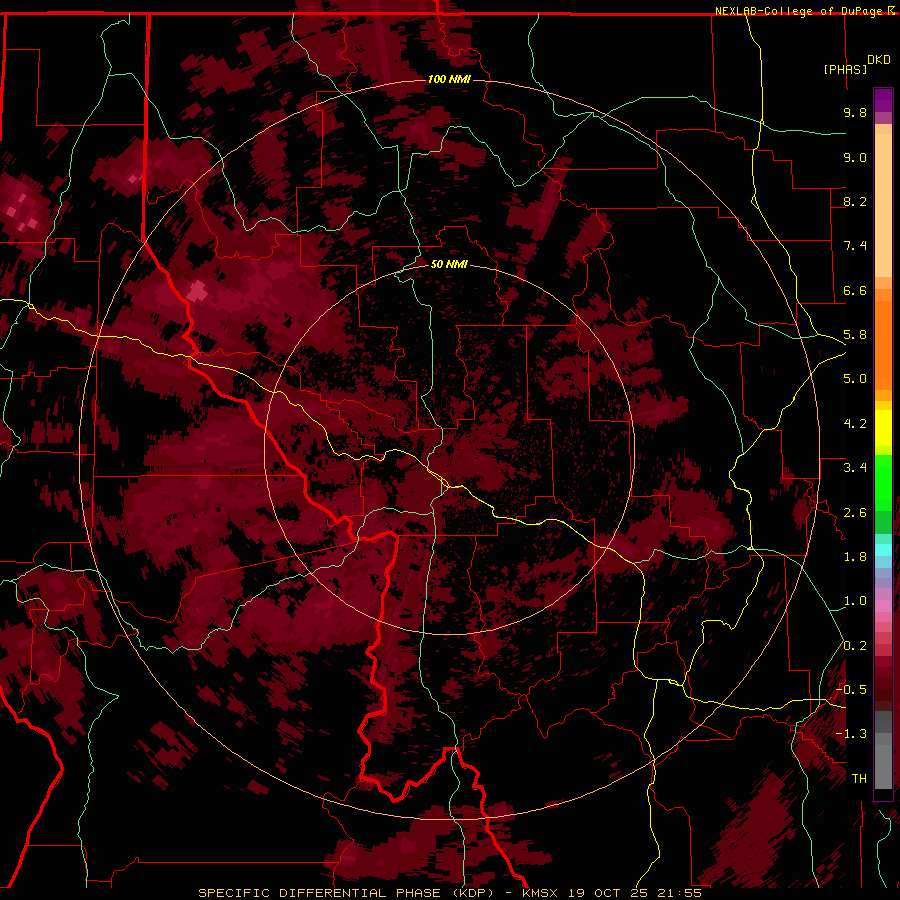Click the bright green segment of the color bar
The width and height of the screenshot is (900, 900).
883,483
